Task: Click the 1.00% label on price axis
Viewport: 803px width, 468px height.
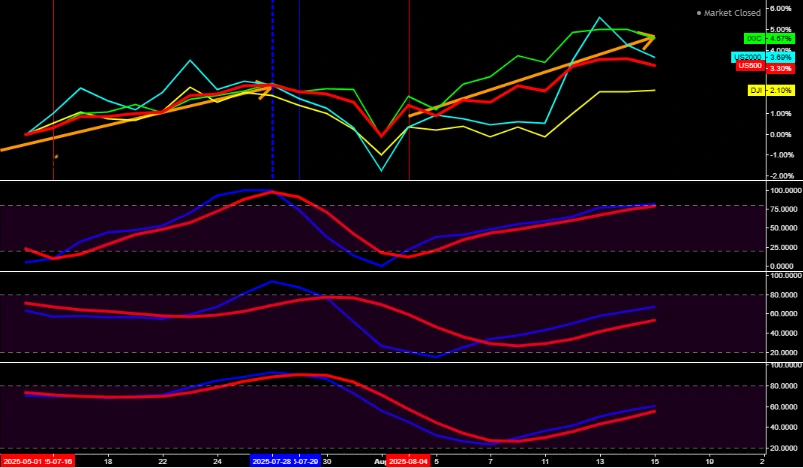Action: [781, 113]
